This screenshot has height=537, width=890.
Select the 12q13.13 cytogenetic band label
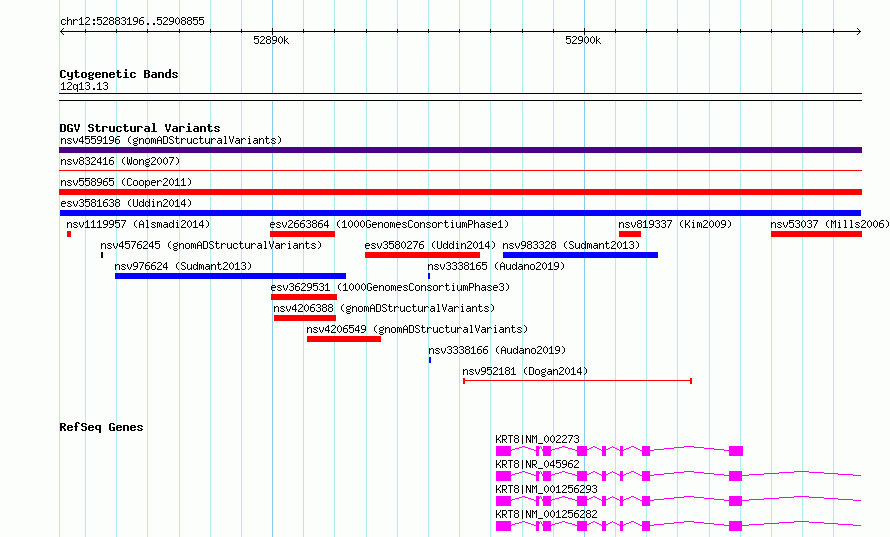[84, 86]
